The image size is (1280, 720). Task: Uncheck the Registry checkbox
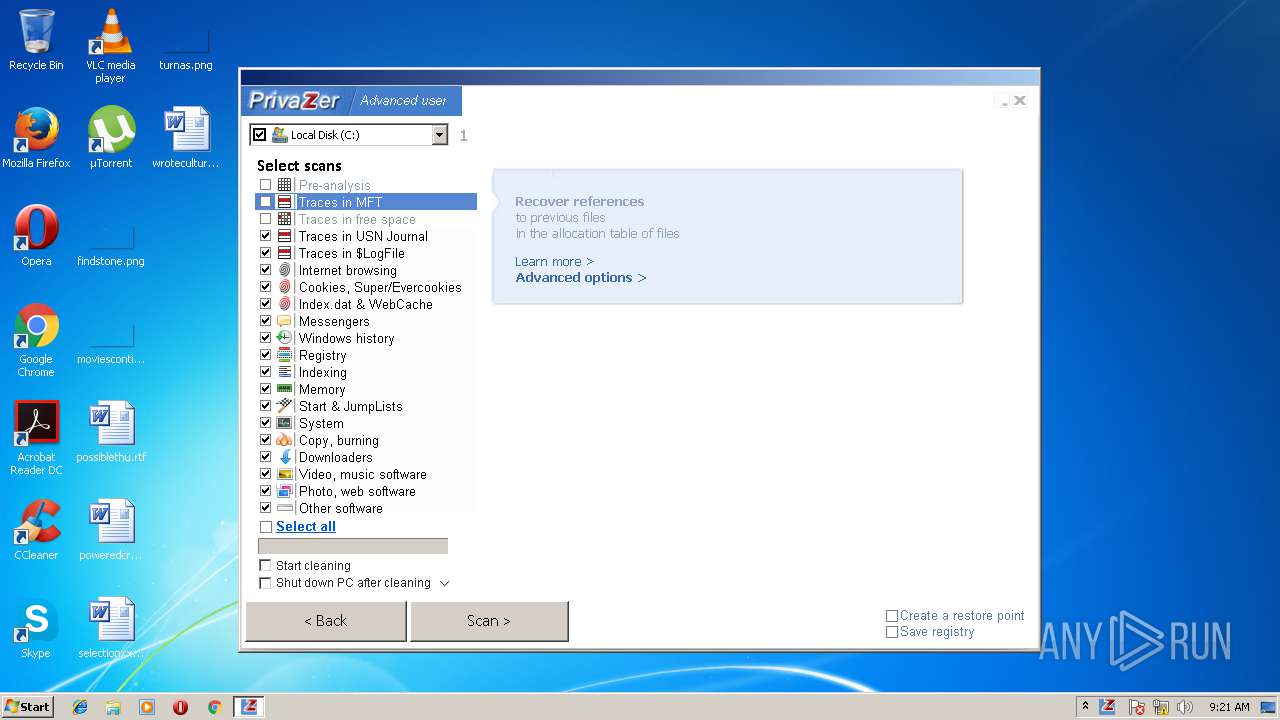(265, 355)
